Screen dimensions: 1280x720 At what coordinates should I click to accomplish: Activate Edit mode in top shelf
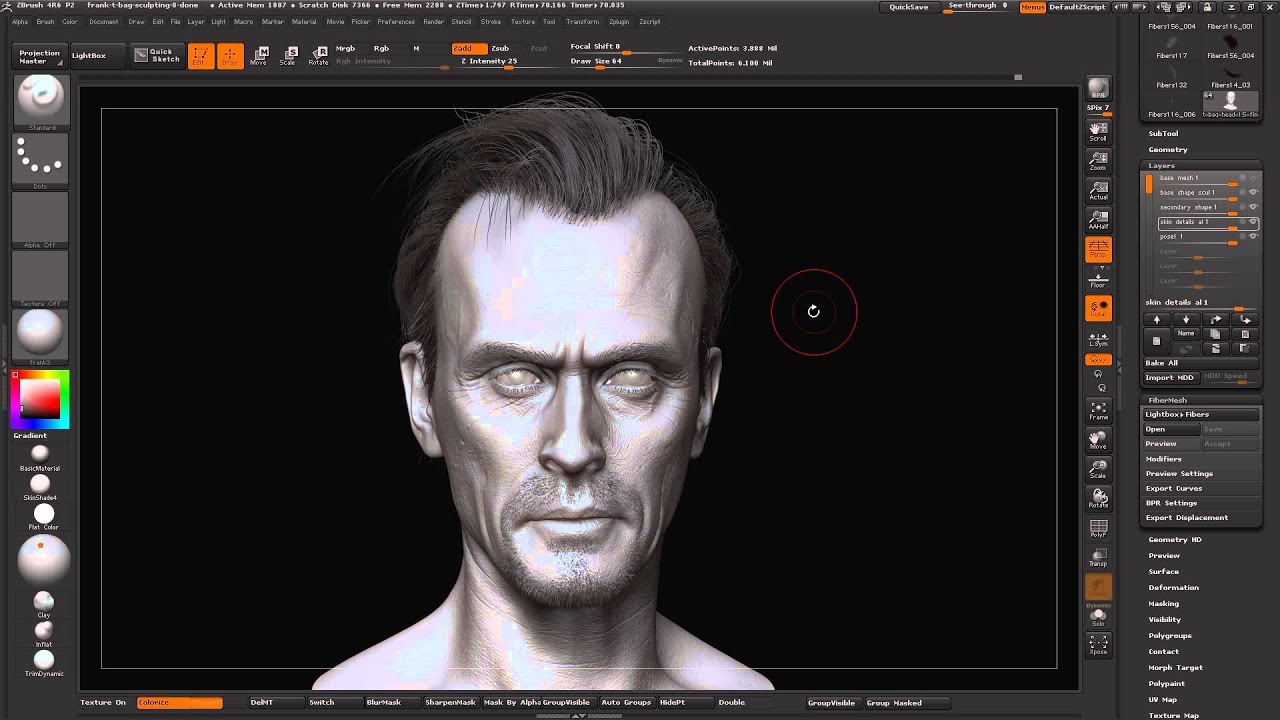tap(200, 56)
